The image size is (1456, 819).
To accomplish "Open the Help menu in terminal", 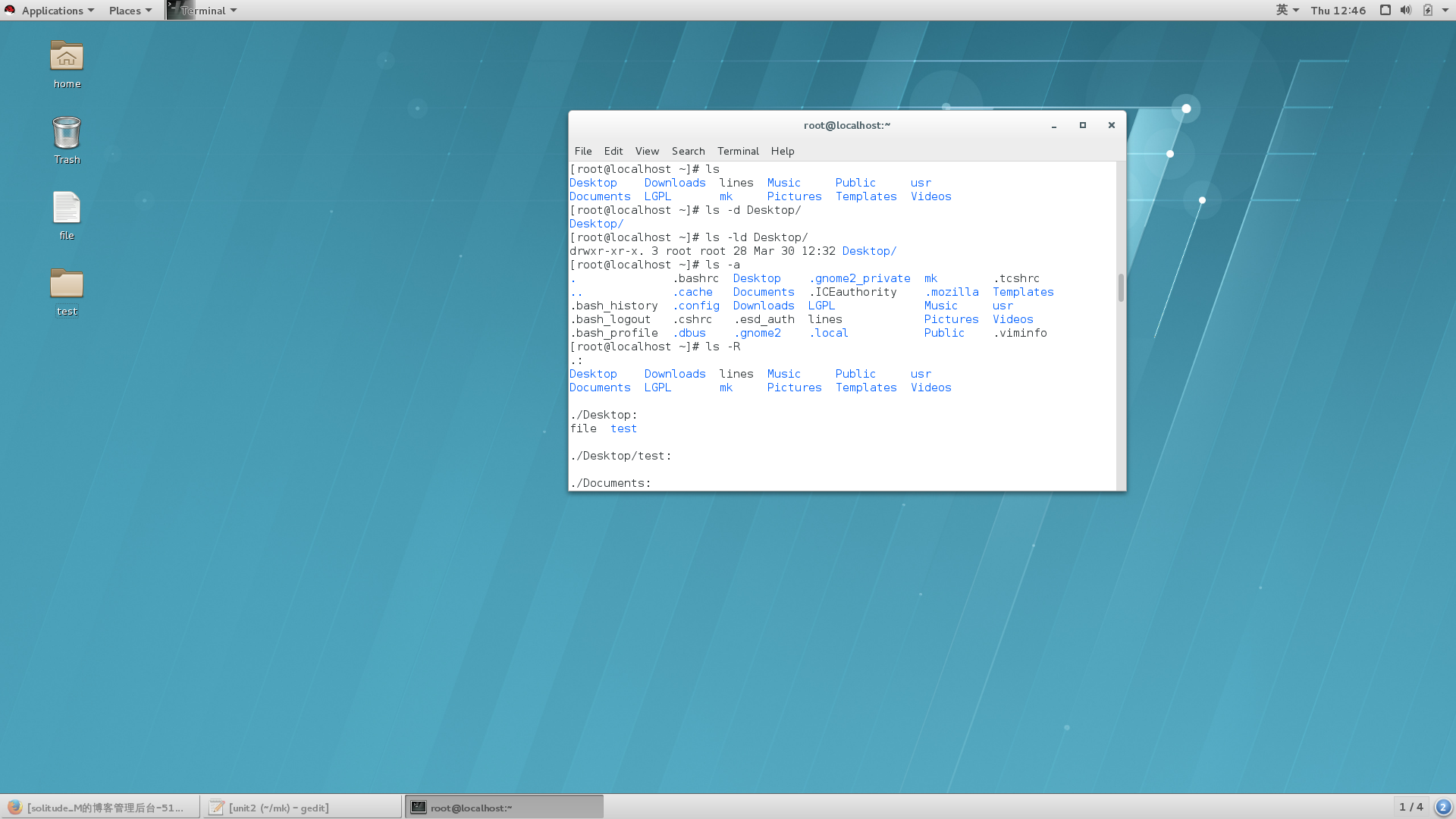I will point(783,151).
